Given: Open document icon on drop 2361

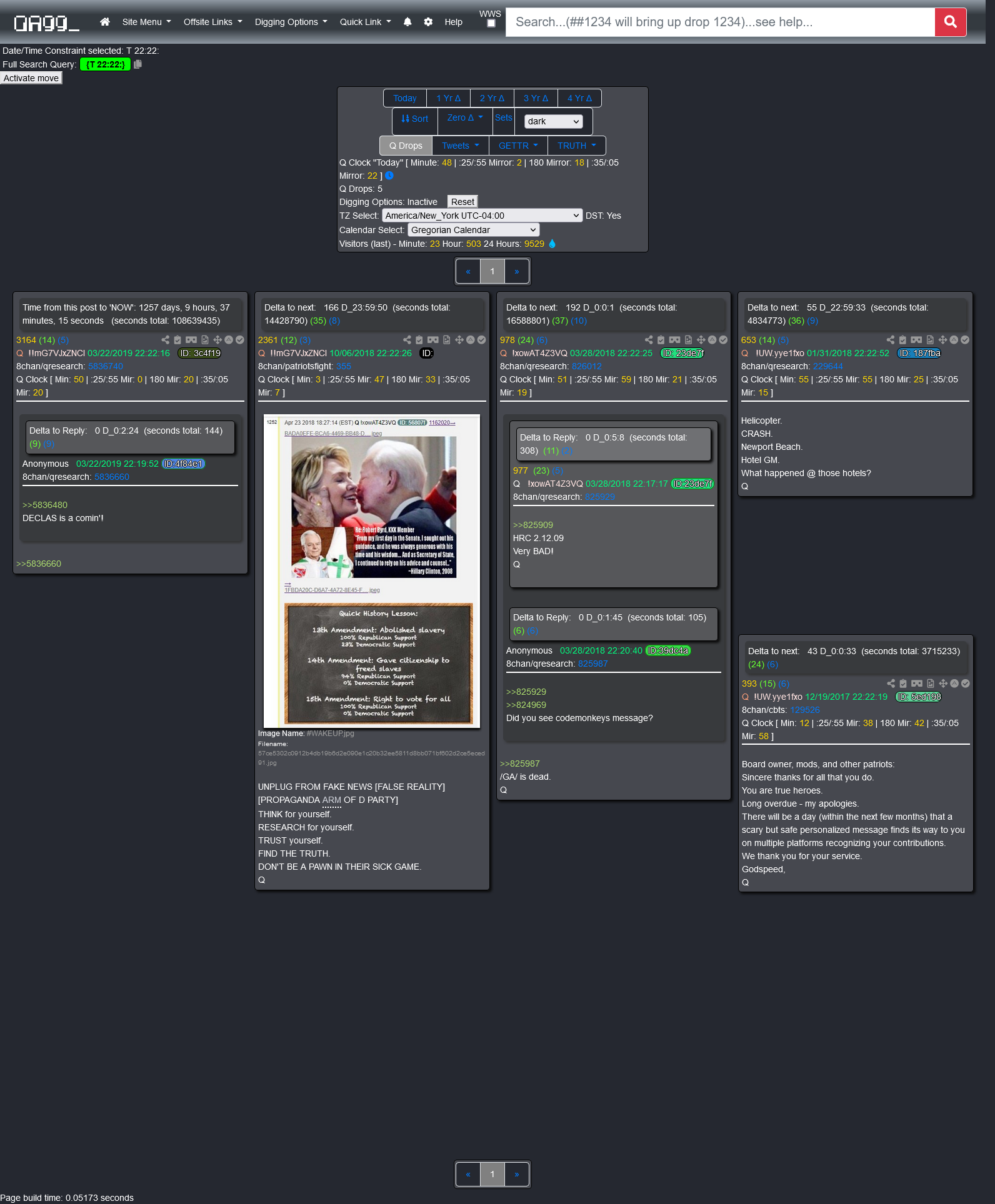Looking at the screenshot, I should pos(446,340).
